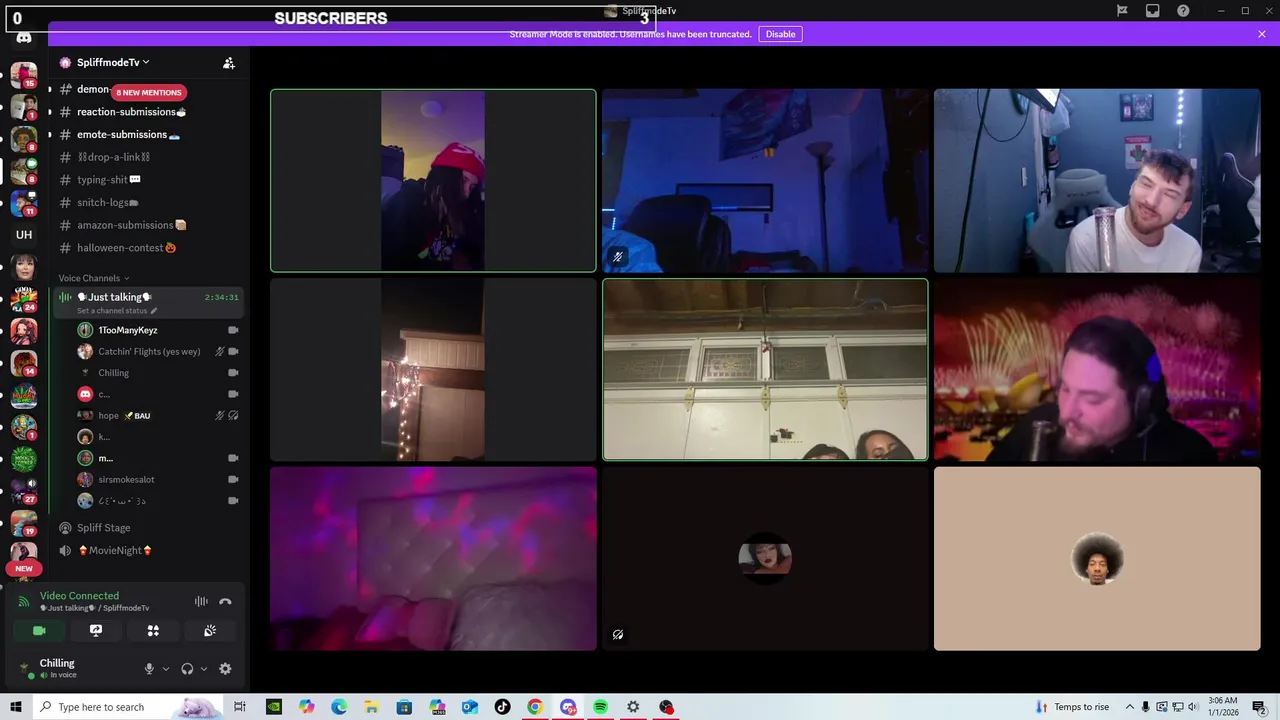Focus the white garage door video tile
The image size is (1280, 720).
[x=765, y=369]
